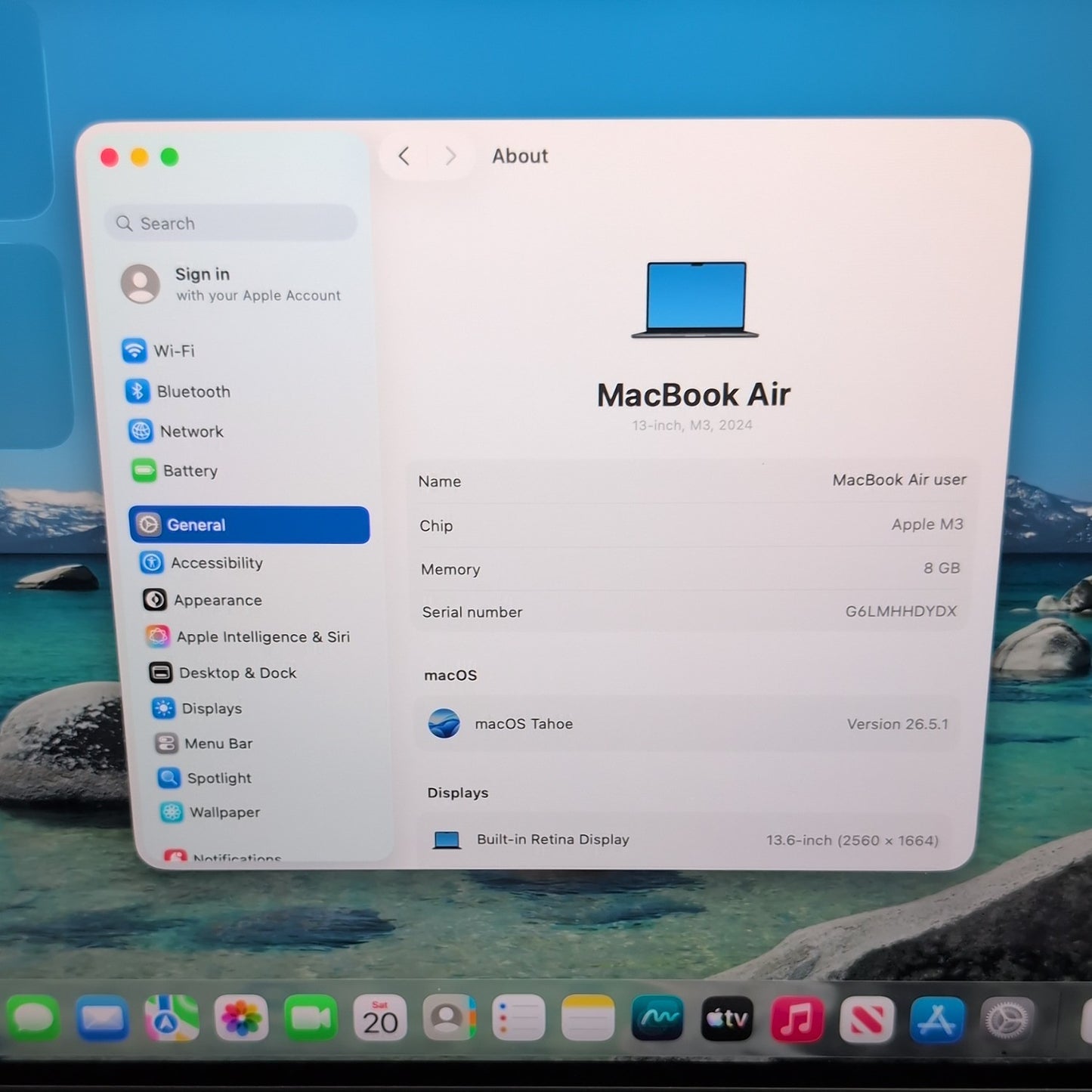Zoom the settings window with green button
The height and width of the screenshot is (1092, 1092).
[170, 157]
